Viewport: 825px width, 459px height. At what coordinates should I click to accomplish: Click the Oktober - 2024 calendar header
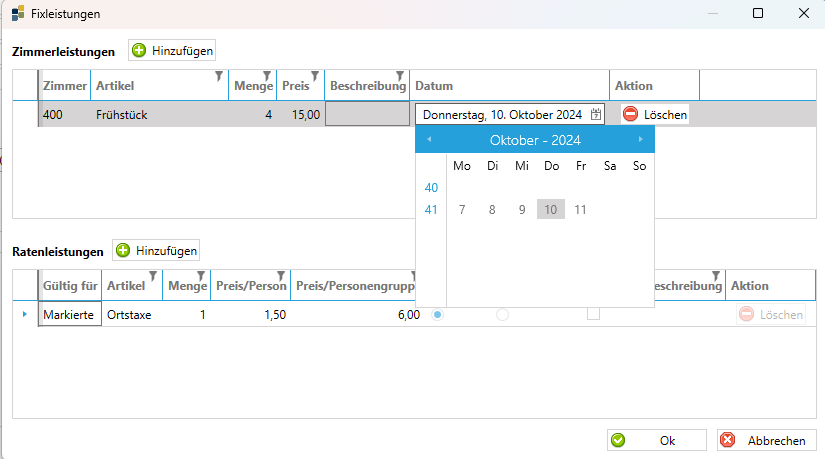[x=535, y=140]
